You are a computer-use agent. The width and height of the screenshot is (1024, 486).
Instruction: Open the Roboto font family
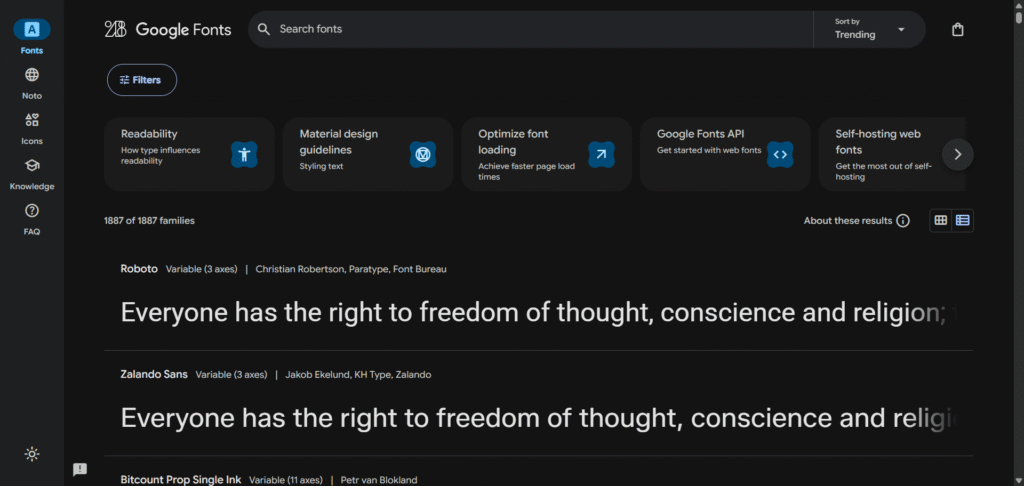click(139, 269)
